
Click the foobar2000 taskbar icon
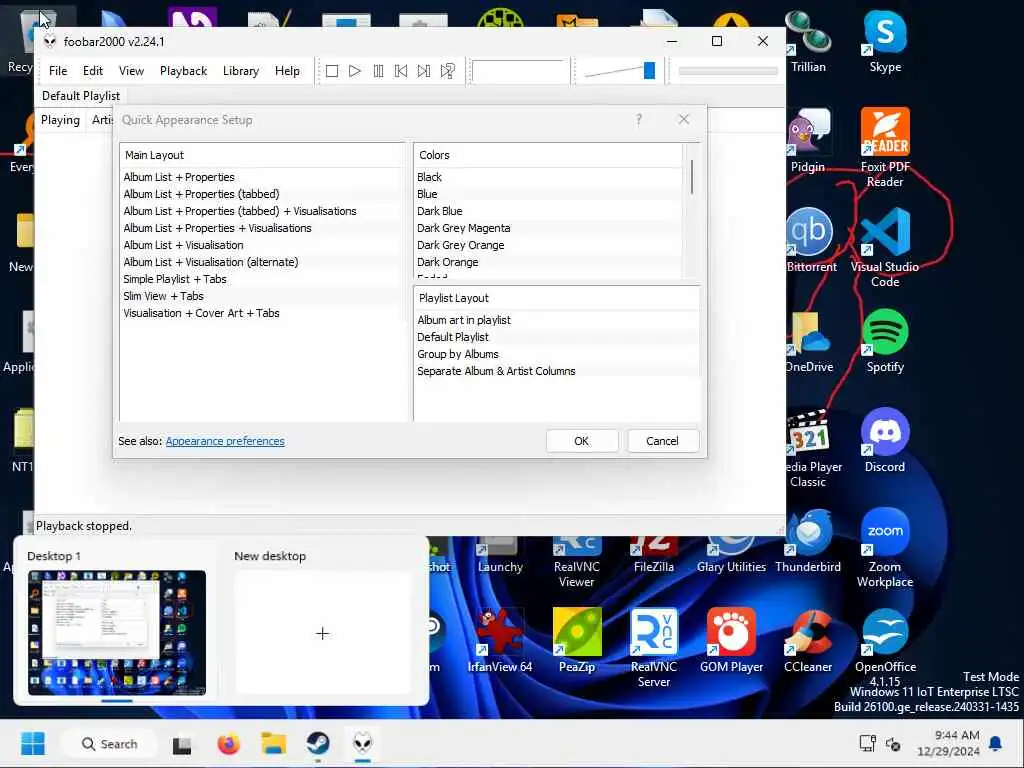[362, 744]
